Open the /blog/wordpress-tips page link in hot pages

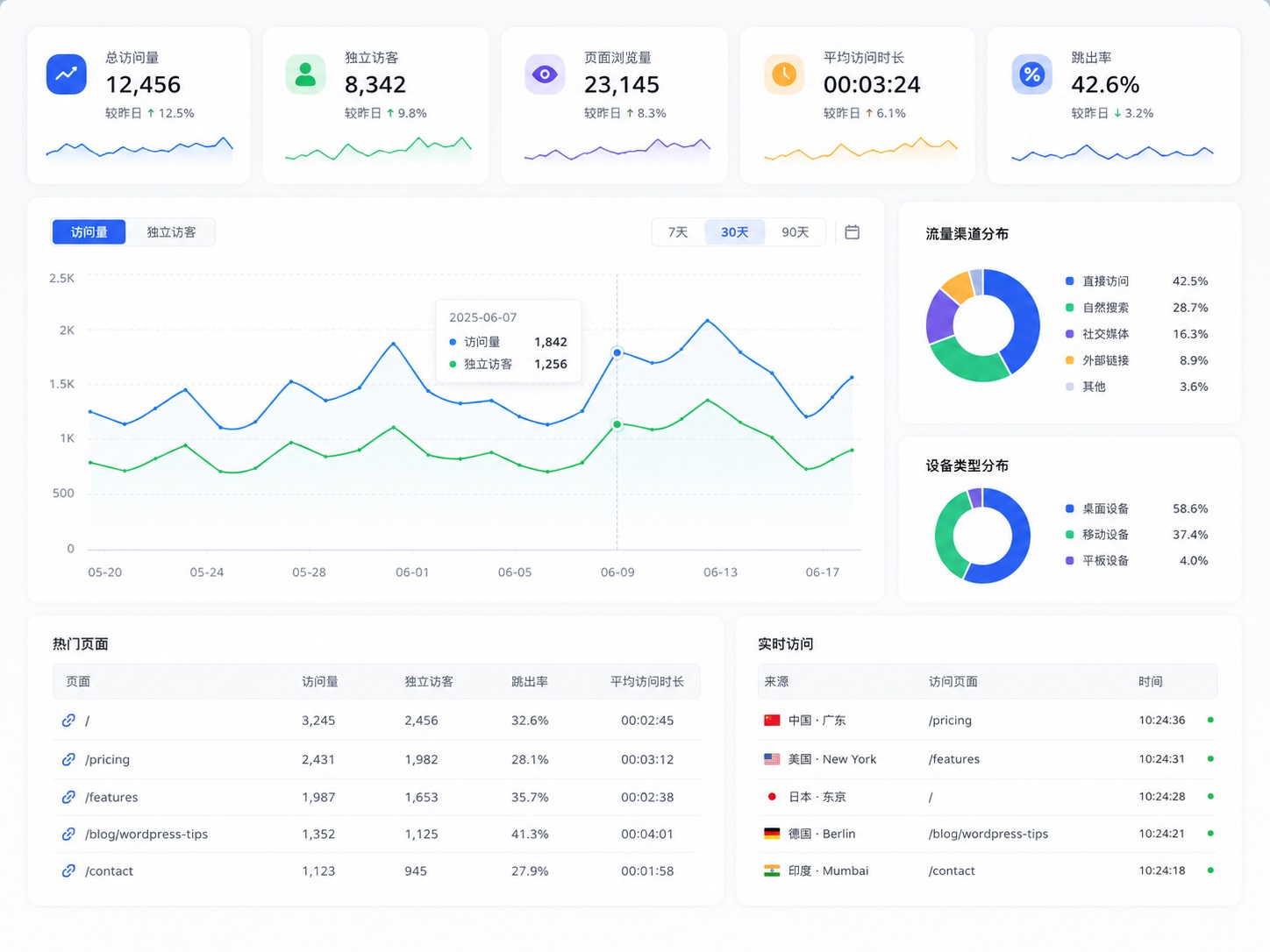(x=146, y=834)
